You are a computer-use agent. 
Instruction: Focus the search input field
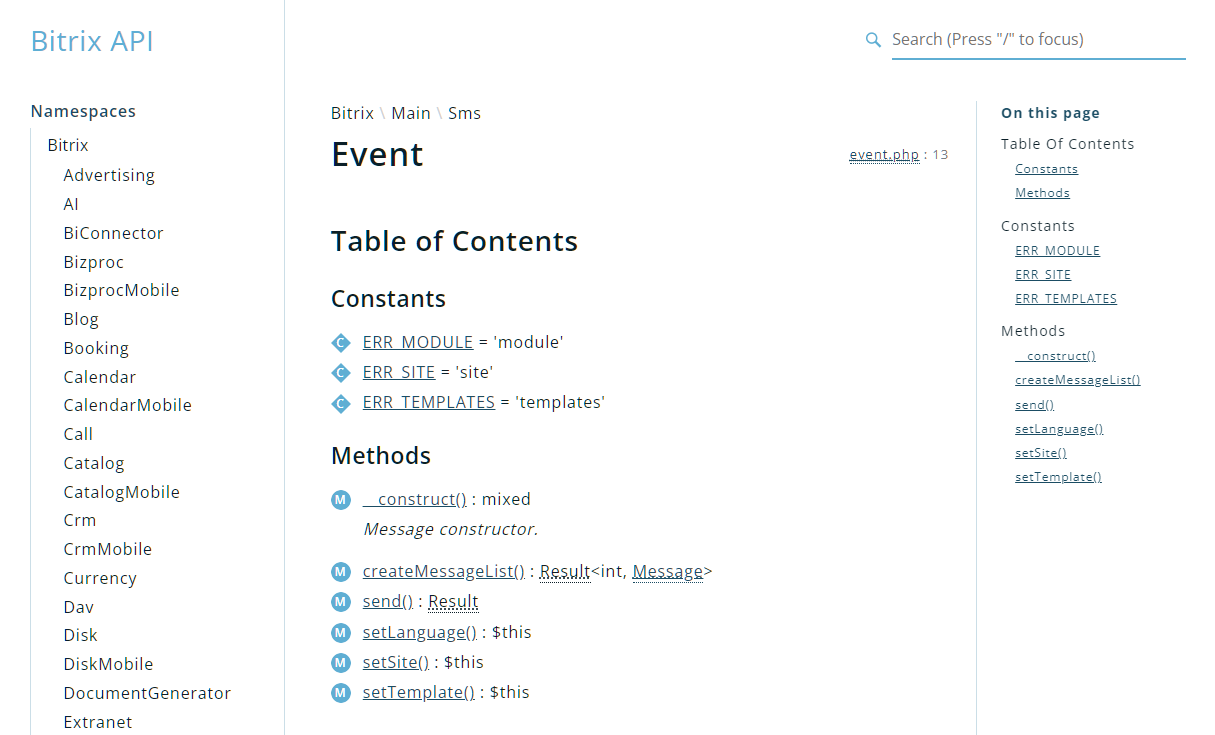pos(1038,40)
